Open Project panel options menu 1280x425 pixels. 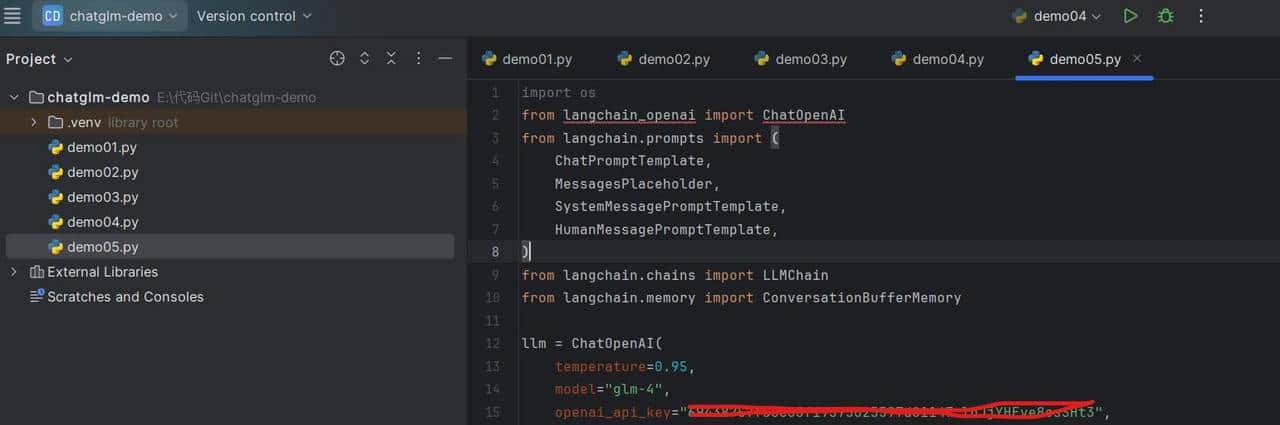(x=419, y=59)
